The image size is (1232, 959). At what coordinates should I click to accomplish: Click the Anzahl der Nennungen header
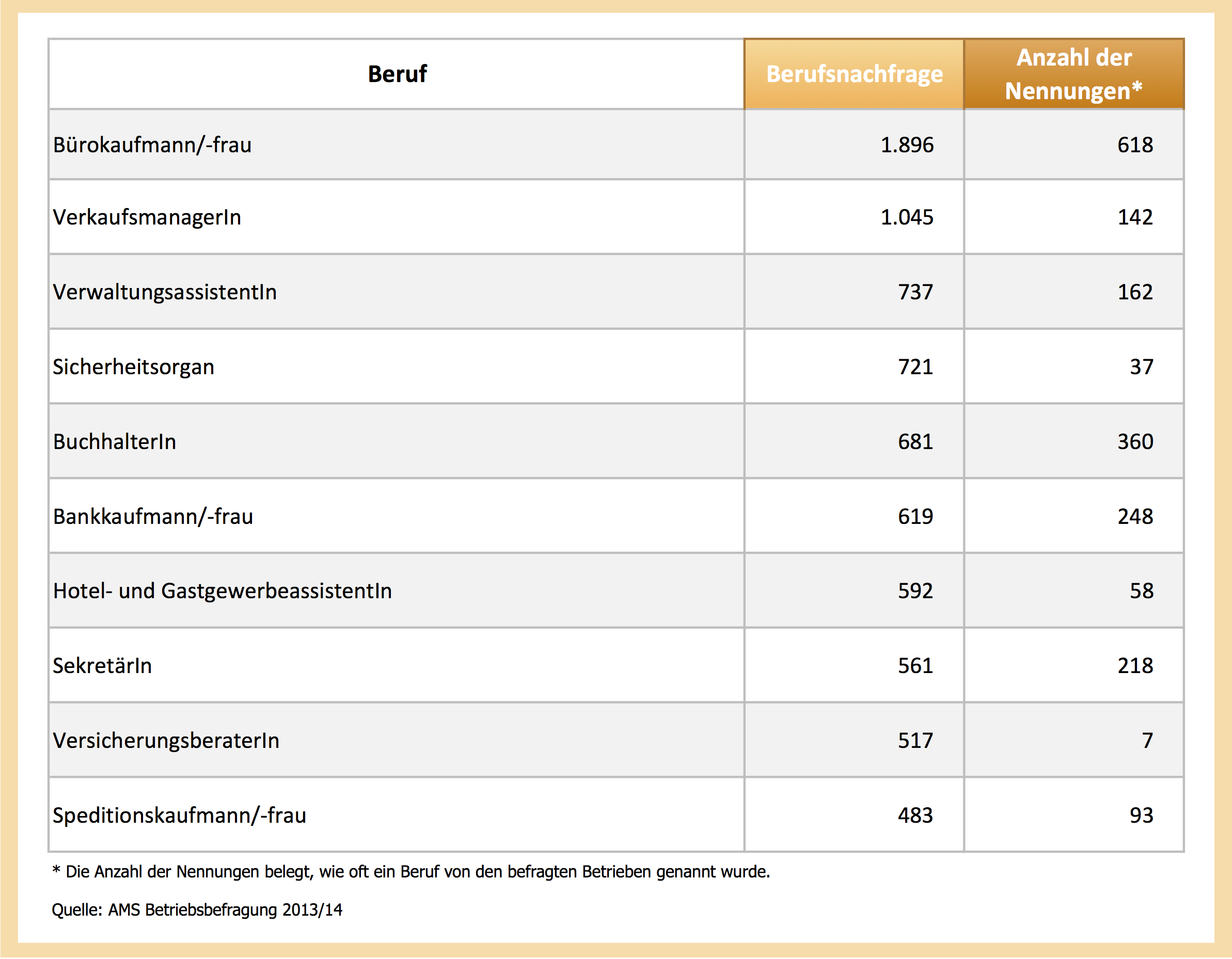(x=1073, y=74)
